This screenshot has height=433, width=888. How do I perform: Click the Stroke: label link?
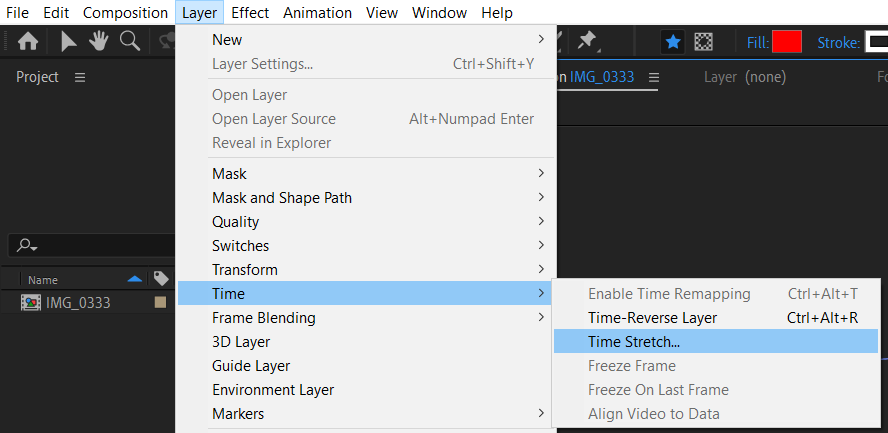839,42
